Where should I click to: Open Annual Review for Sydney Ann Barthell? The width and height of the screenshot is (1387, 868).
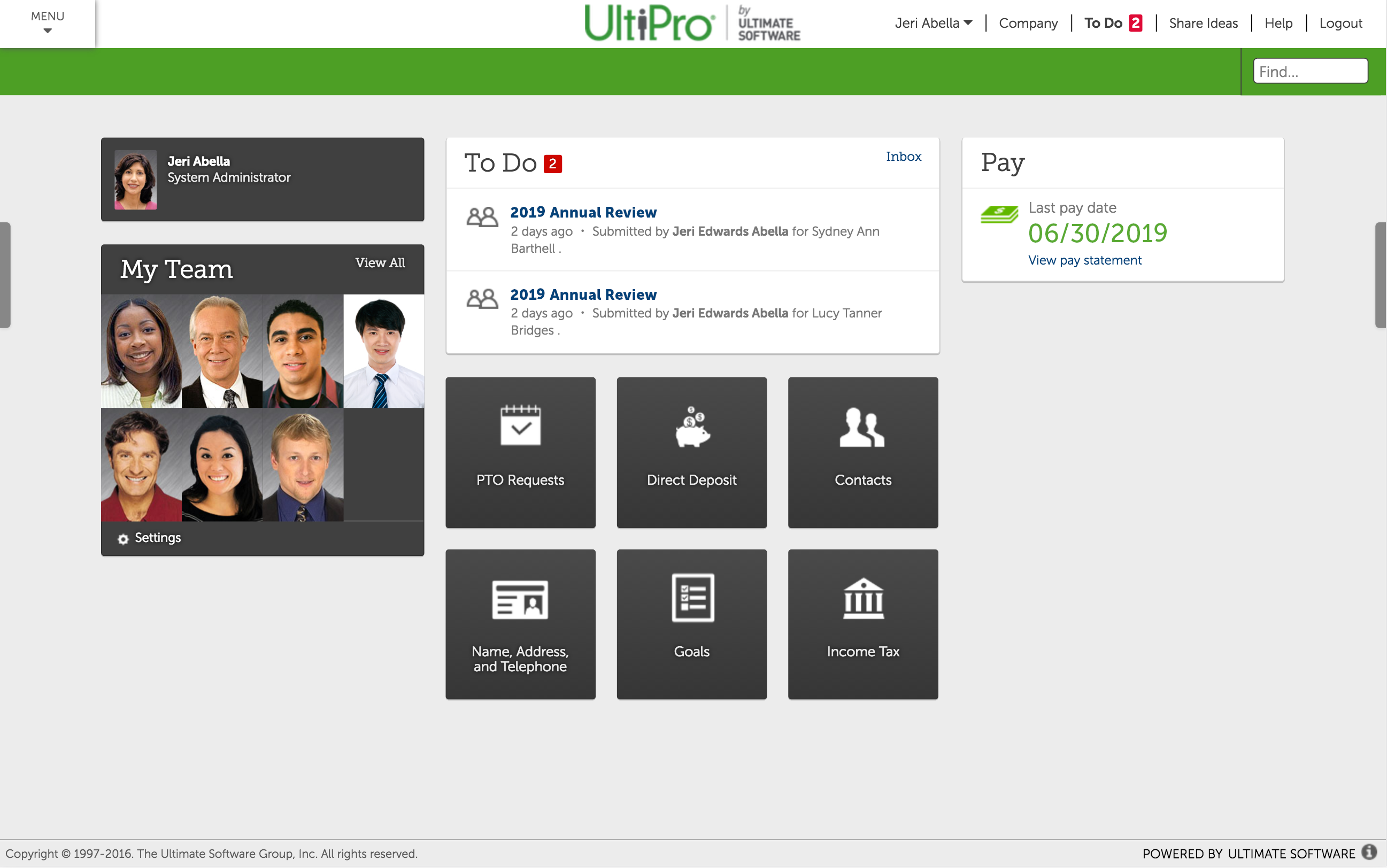[583, 212]
